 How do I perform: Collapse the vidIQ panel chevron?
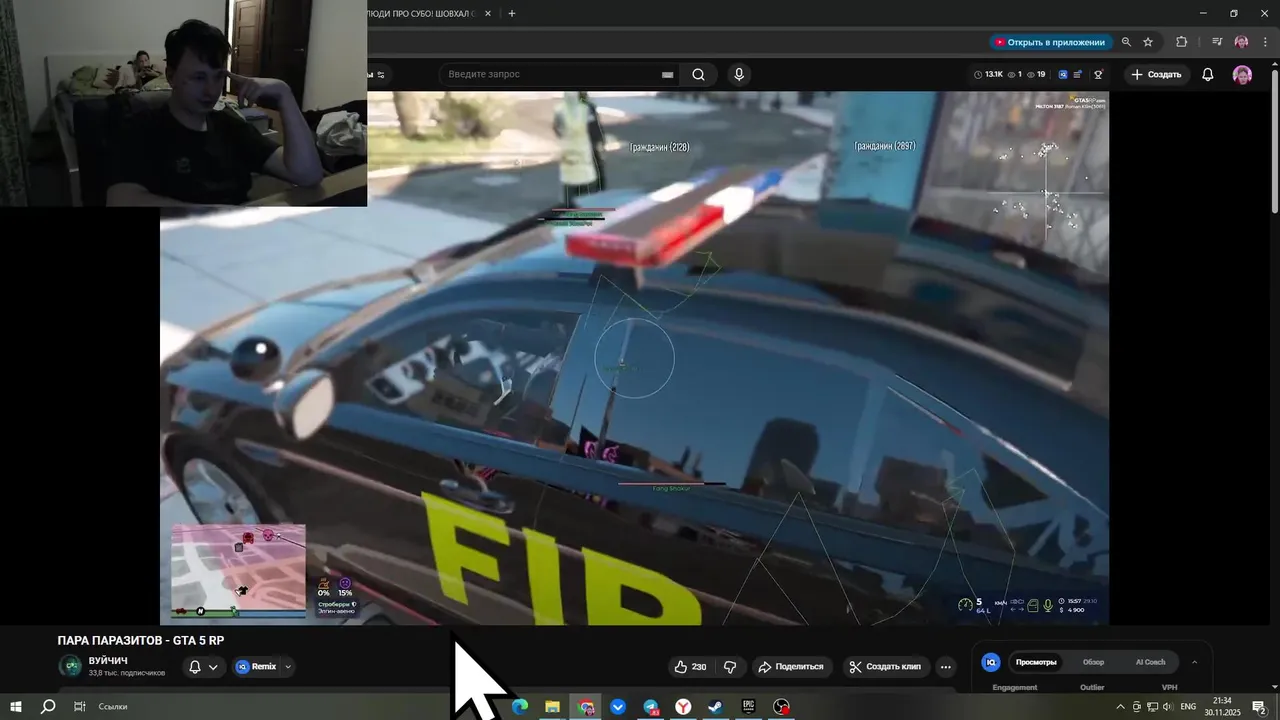point(1194,662)
